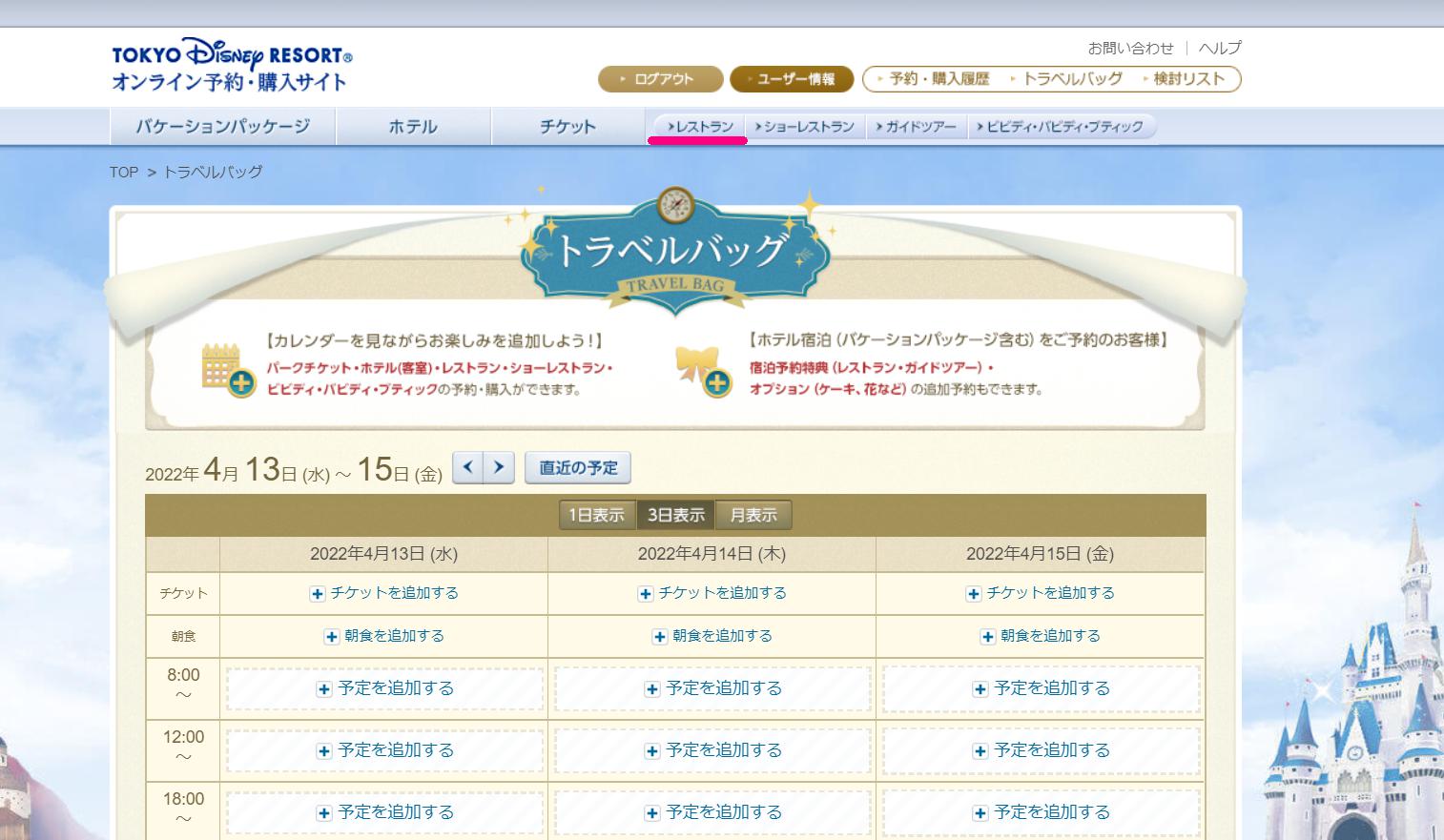The image size is (1444, 840).
Task: Select ホテル menu tab
Action: coord(413,126)
